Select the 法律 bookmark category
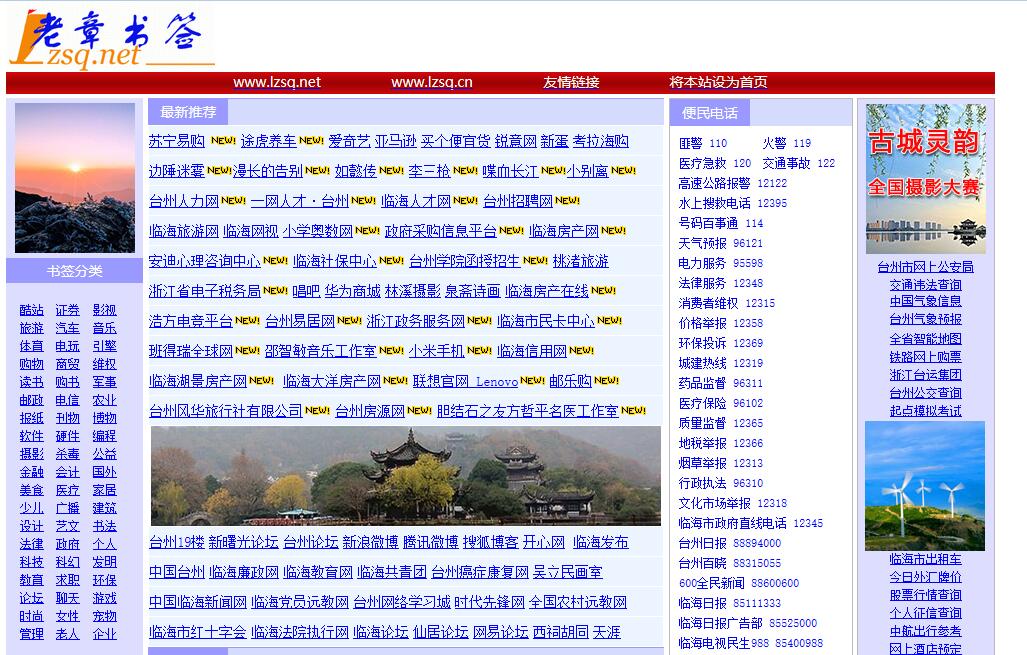Image resolution: width=1027 pixels, height=655 pixels. point(31,544)
